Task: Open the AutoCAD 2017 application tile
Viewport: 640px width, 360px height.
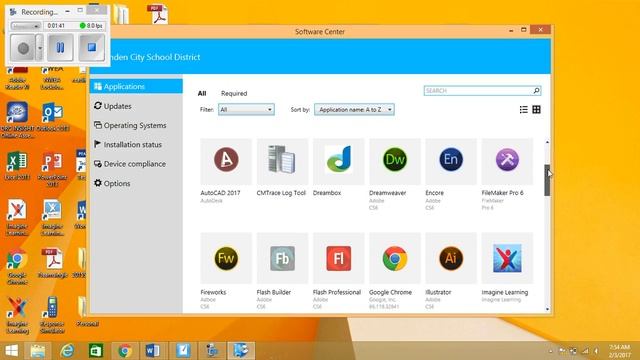Action: pos(226,161)
